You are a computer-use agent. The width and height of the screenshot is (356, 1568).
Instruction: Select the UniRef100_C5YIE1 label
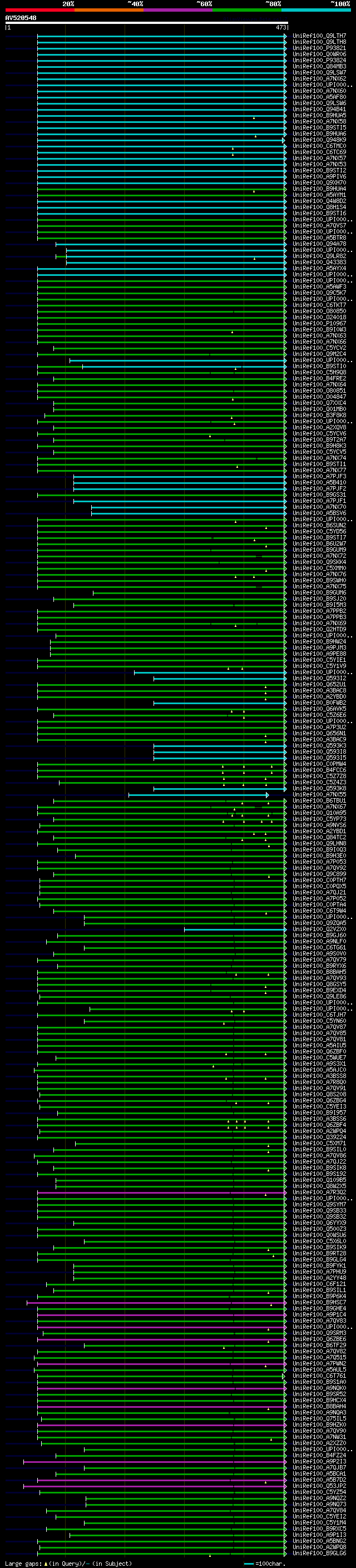click(319, 660)
